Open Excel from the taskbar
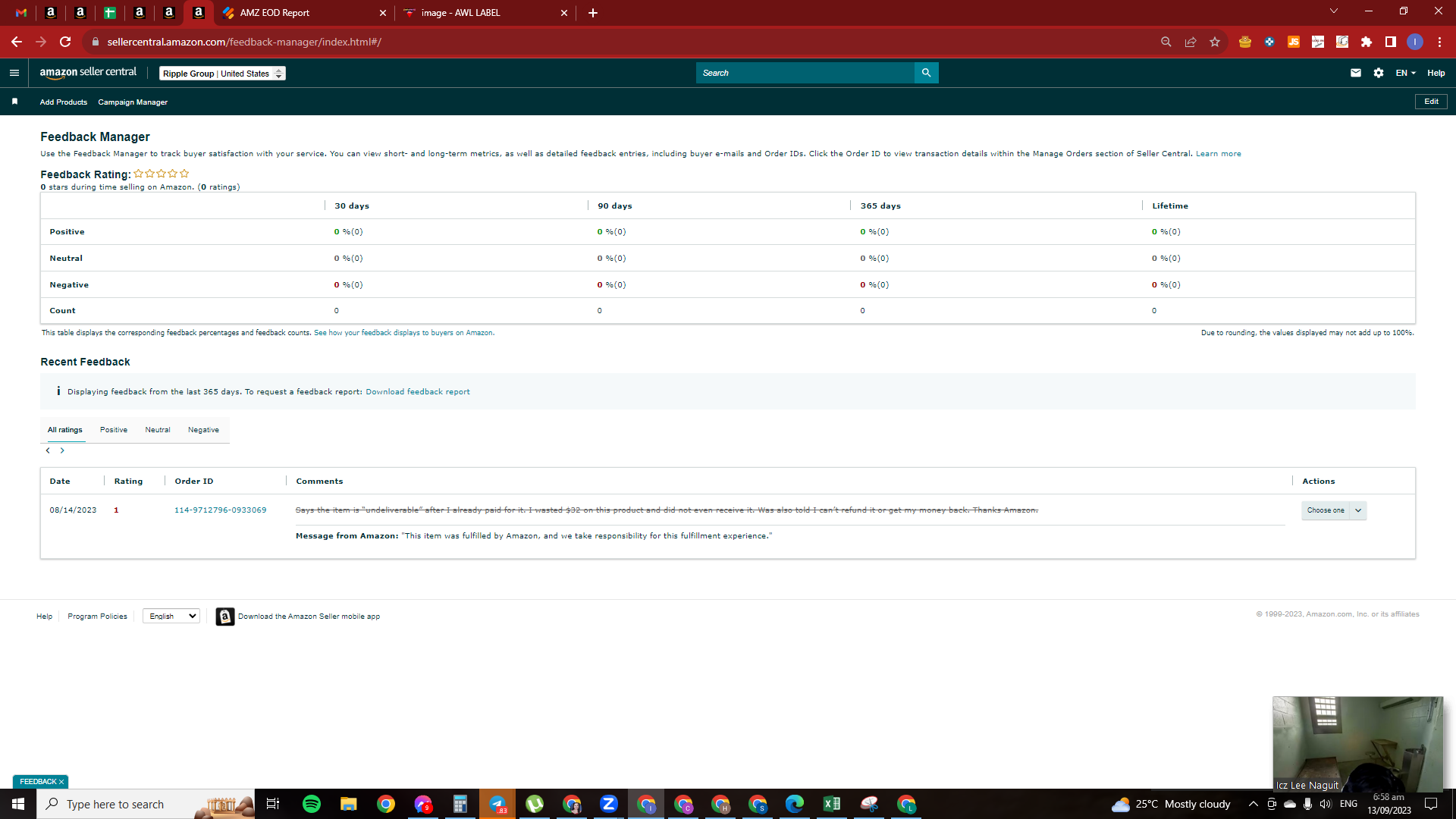 coord(832,804)
